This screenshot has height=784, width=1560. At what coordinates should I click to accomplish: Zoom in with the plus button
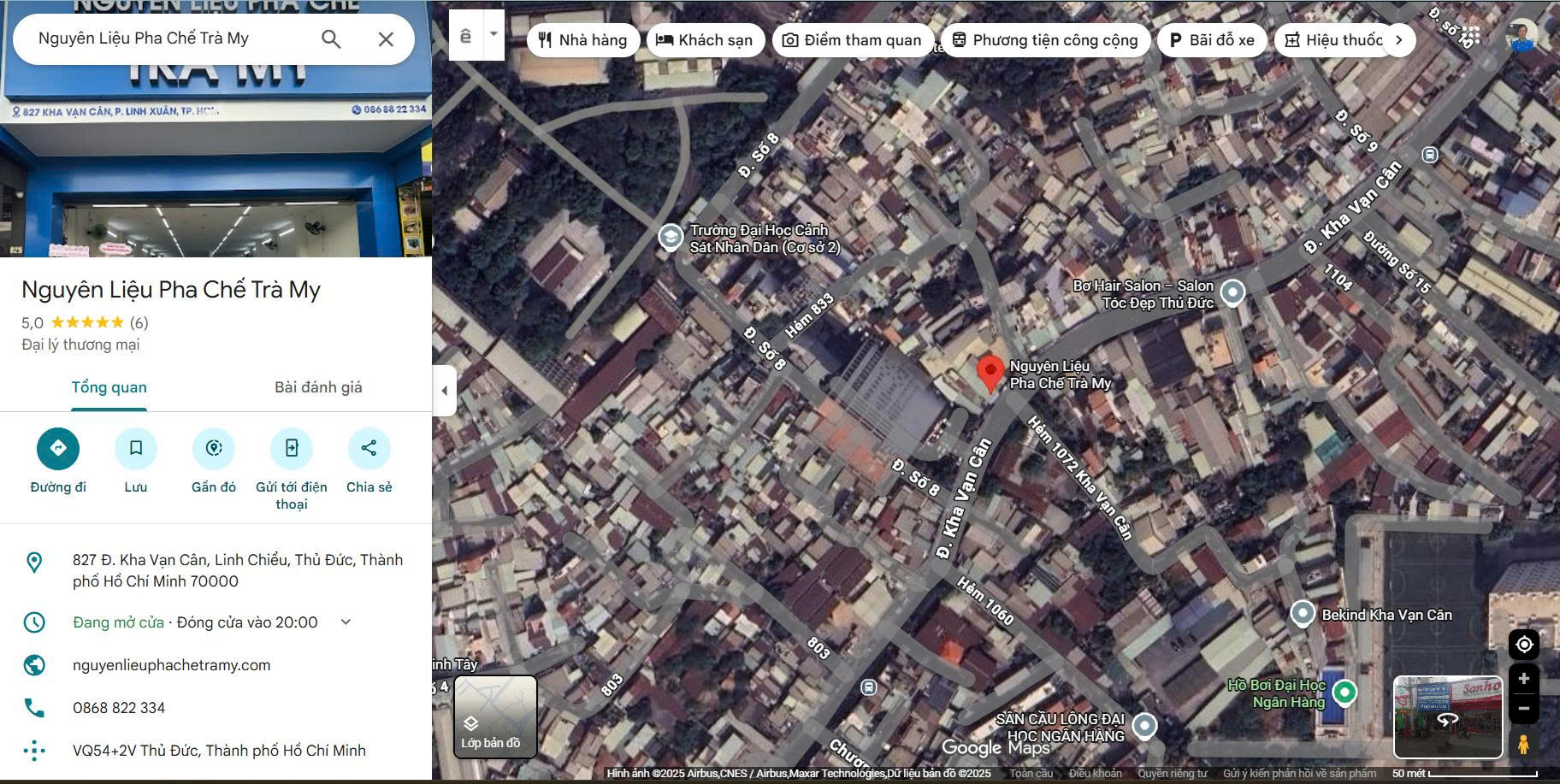1523,679
